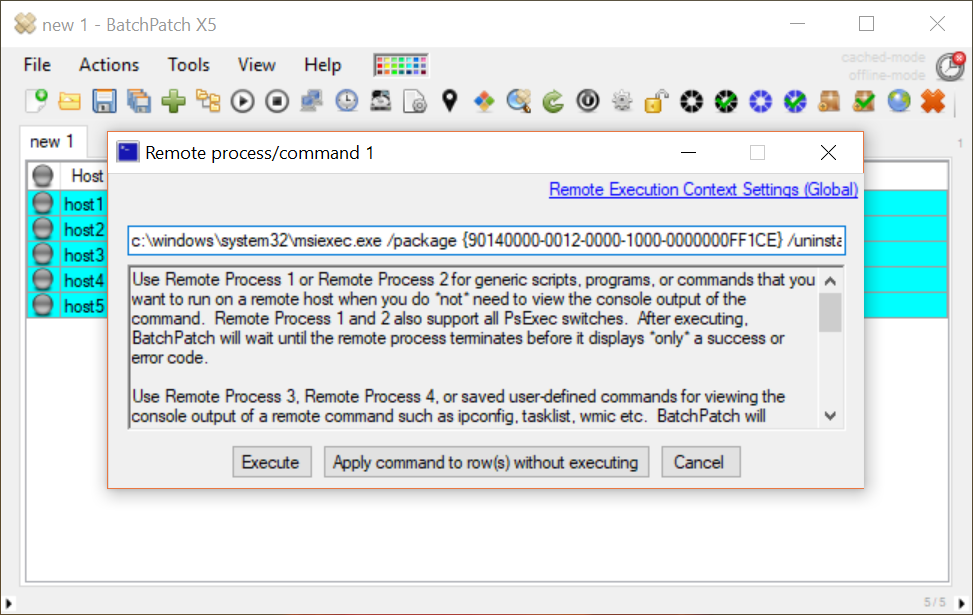Select the host4 row
The height and width of the screenshot is (615, 973).
pos(84,281)
